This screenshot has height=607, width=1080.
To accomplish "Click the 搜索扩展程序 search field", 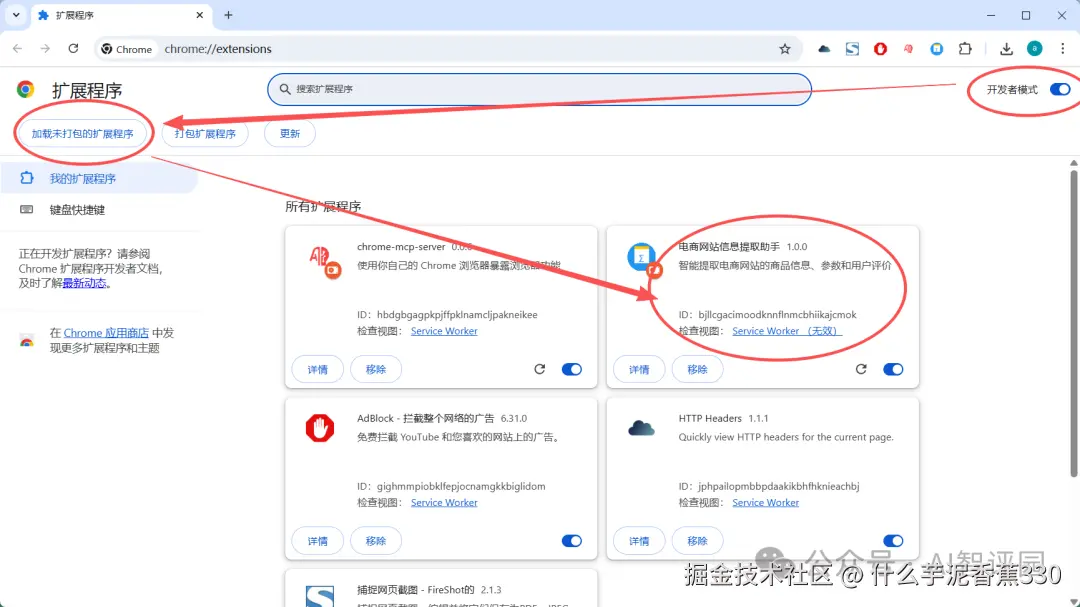I will [x=539, y=89].
